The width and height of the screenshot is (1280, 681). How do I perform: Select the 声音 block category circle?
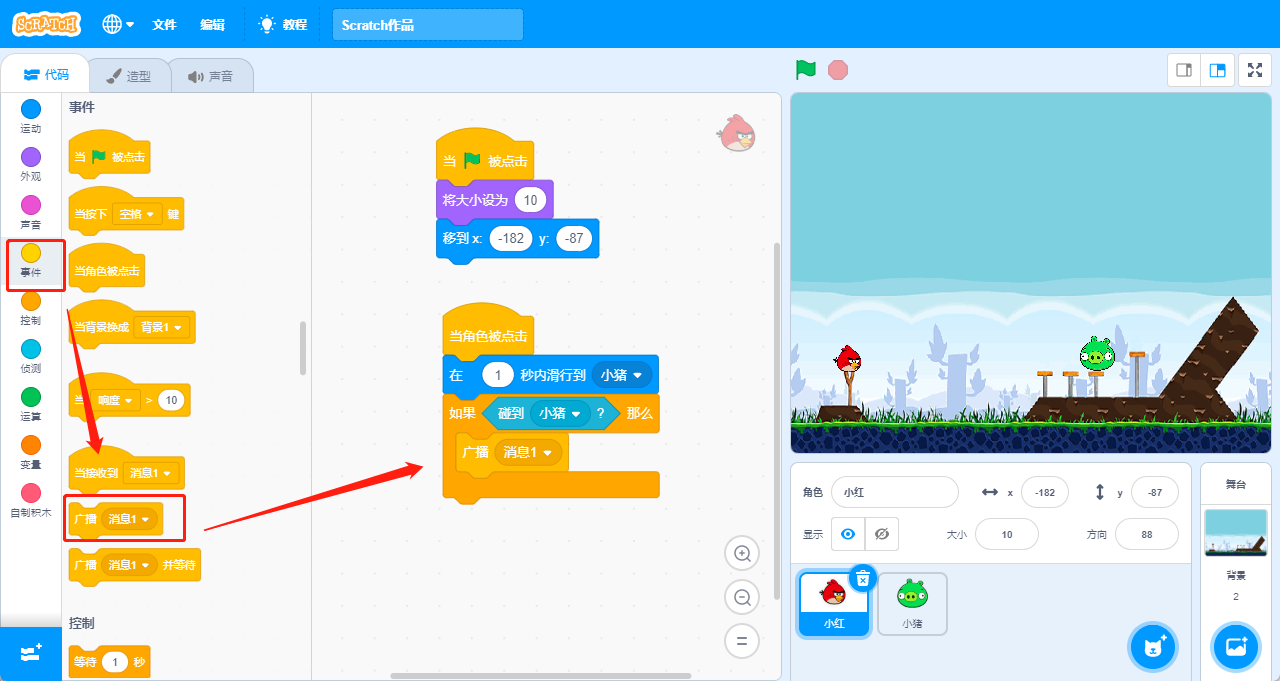tap(31, 205)
